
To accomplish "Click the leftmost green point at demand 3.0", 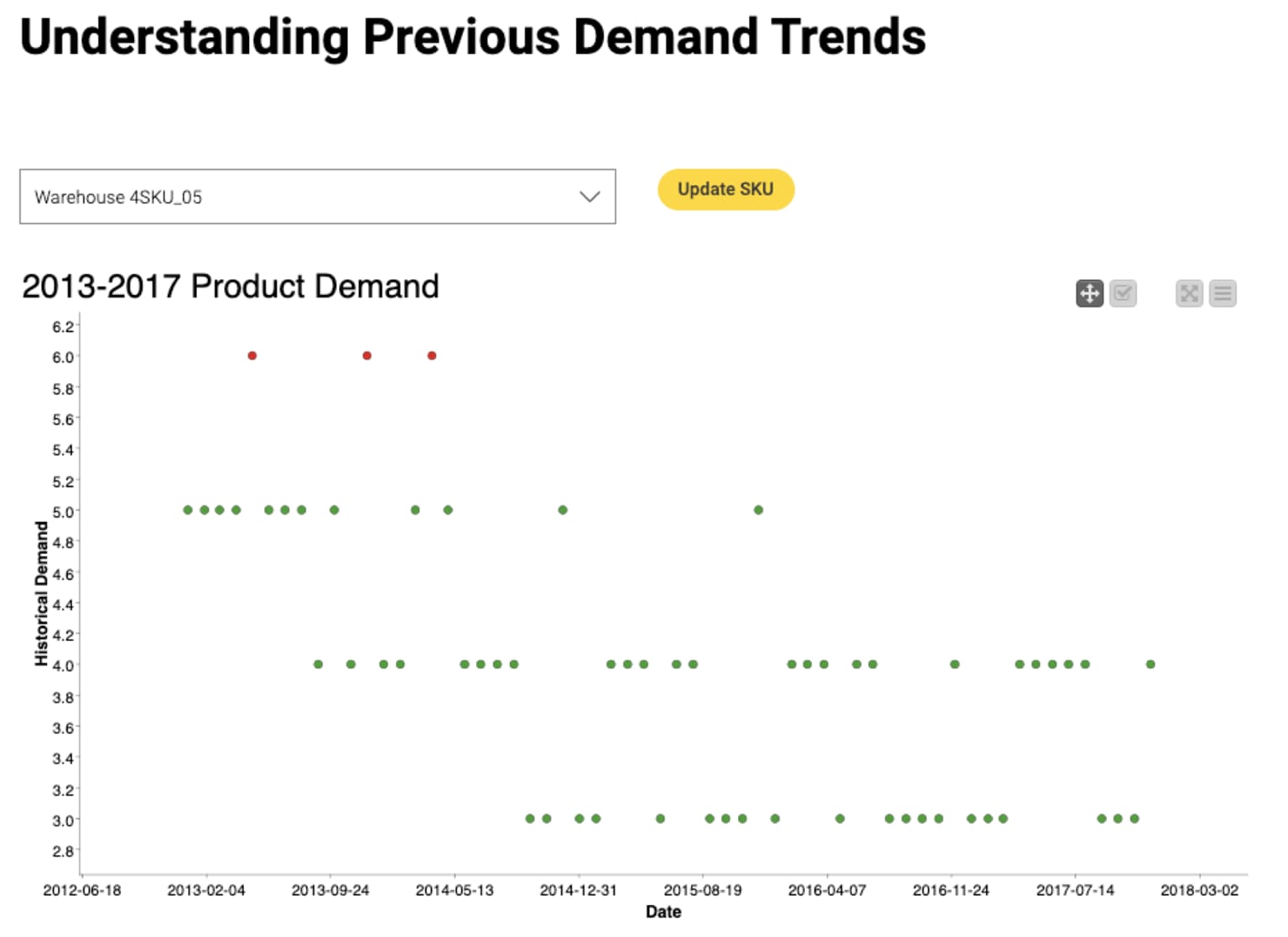I will [530, 818].
